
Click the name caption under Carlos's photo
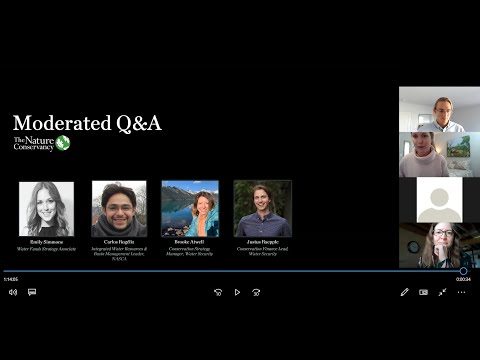tap(119, 242)
